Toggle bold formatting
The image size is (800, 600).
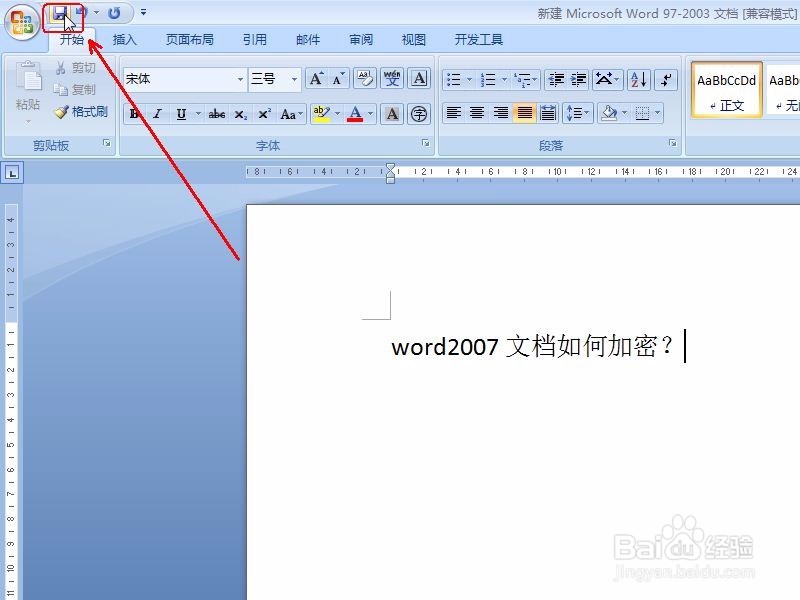click(x=134, y=114)
